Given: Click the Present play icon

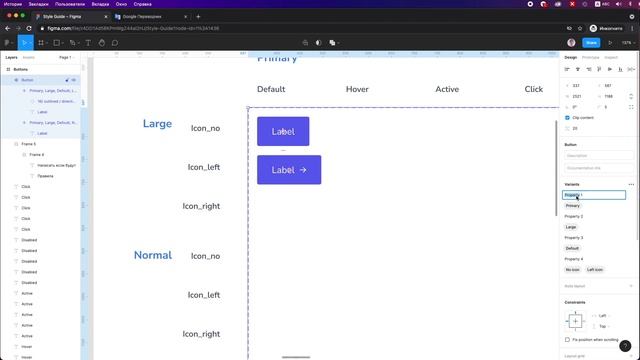Looking at the screenshot, I should click(610, 43).
